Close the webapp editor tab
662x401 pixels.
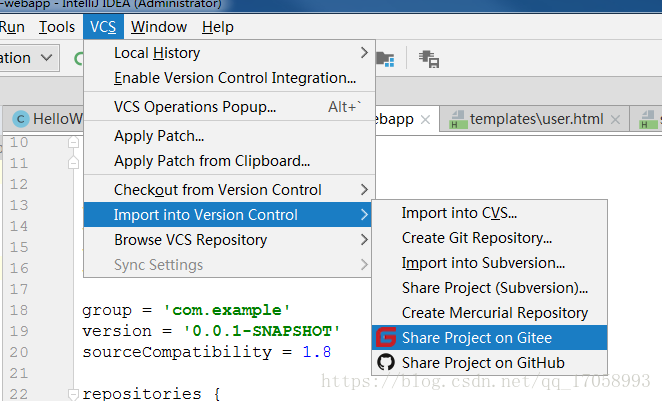[x=426, y=120]
